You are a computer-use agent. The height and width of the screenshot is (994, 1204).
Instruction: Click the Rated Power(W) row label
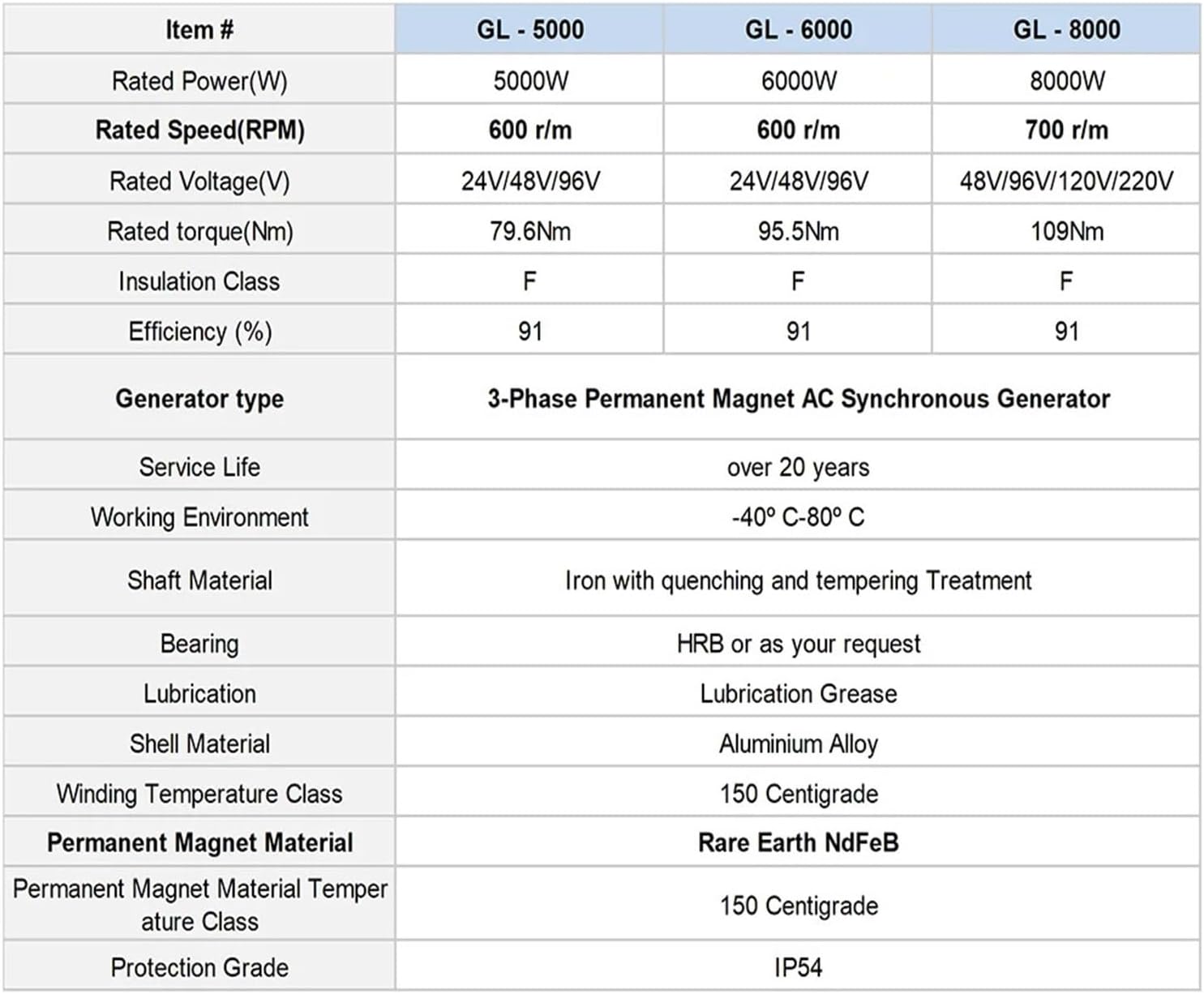point(199,80)
